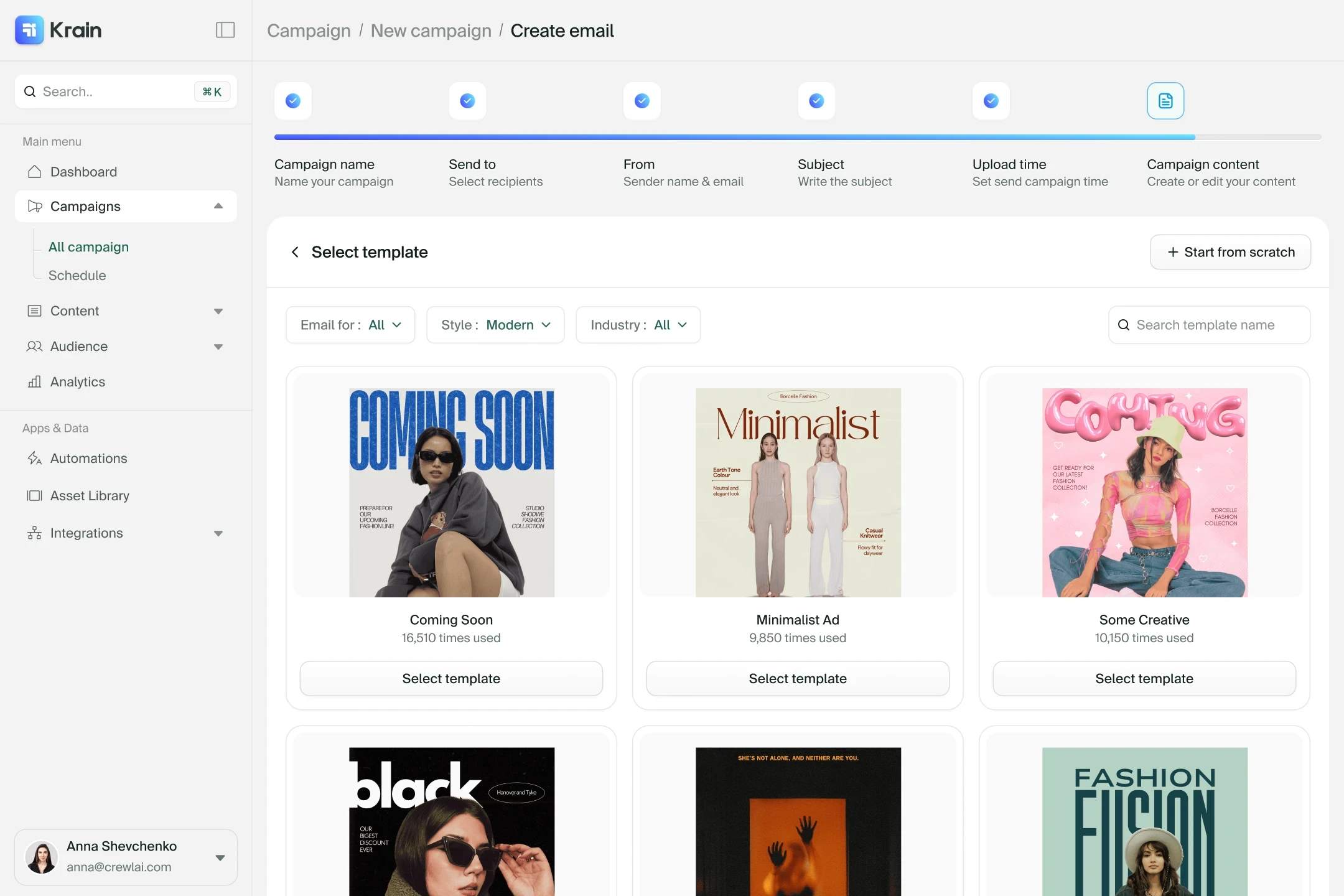Collapse the sidebar with the panel icon
Image resolution: width=1344 pixels, height=896 pixels.
tap(225, 30)
